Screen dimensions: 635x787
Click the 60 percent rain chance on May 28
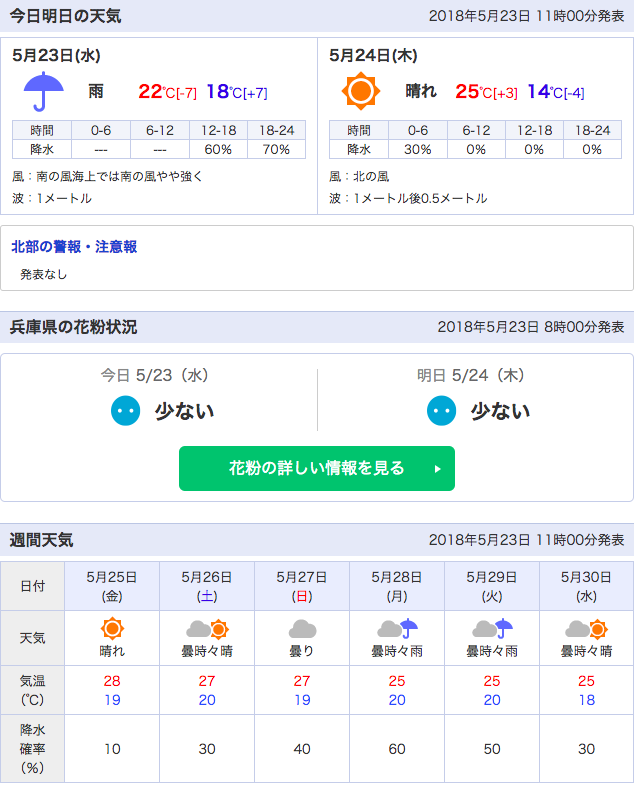pos(397,748)
